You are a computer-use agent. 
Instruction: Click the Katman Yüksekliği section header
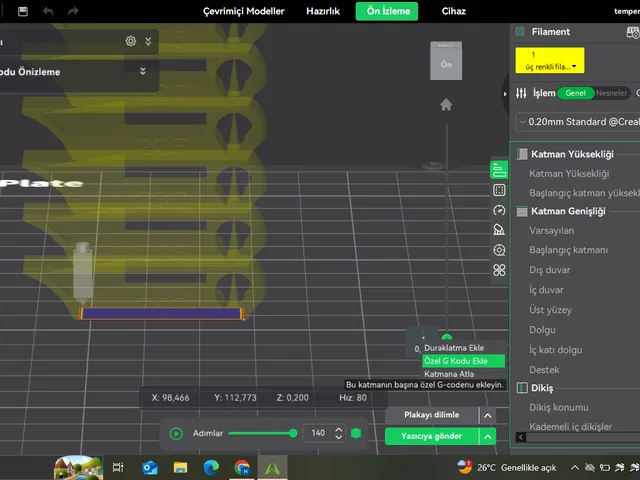(x=572, y=154)
